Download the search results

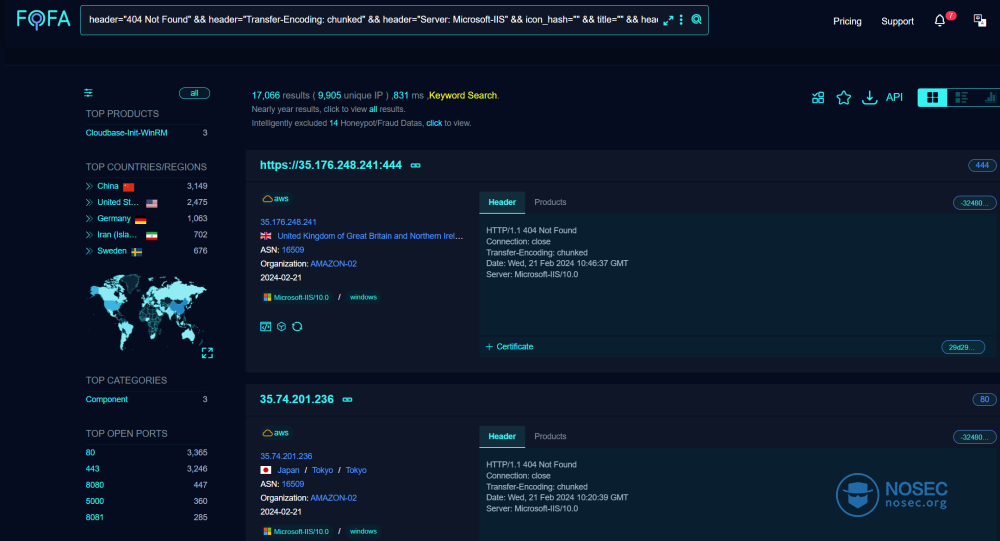pos(869,98)
